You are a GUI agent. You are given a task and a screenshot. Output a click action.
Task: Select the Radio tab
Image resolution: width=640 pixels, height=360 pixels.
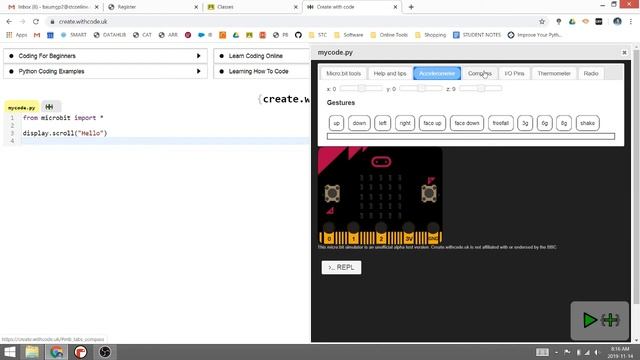591,73
